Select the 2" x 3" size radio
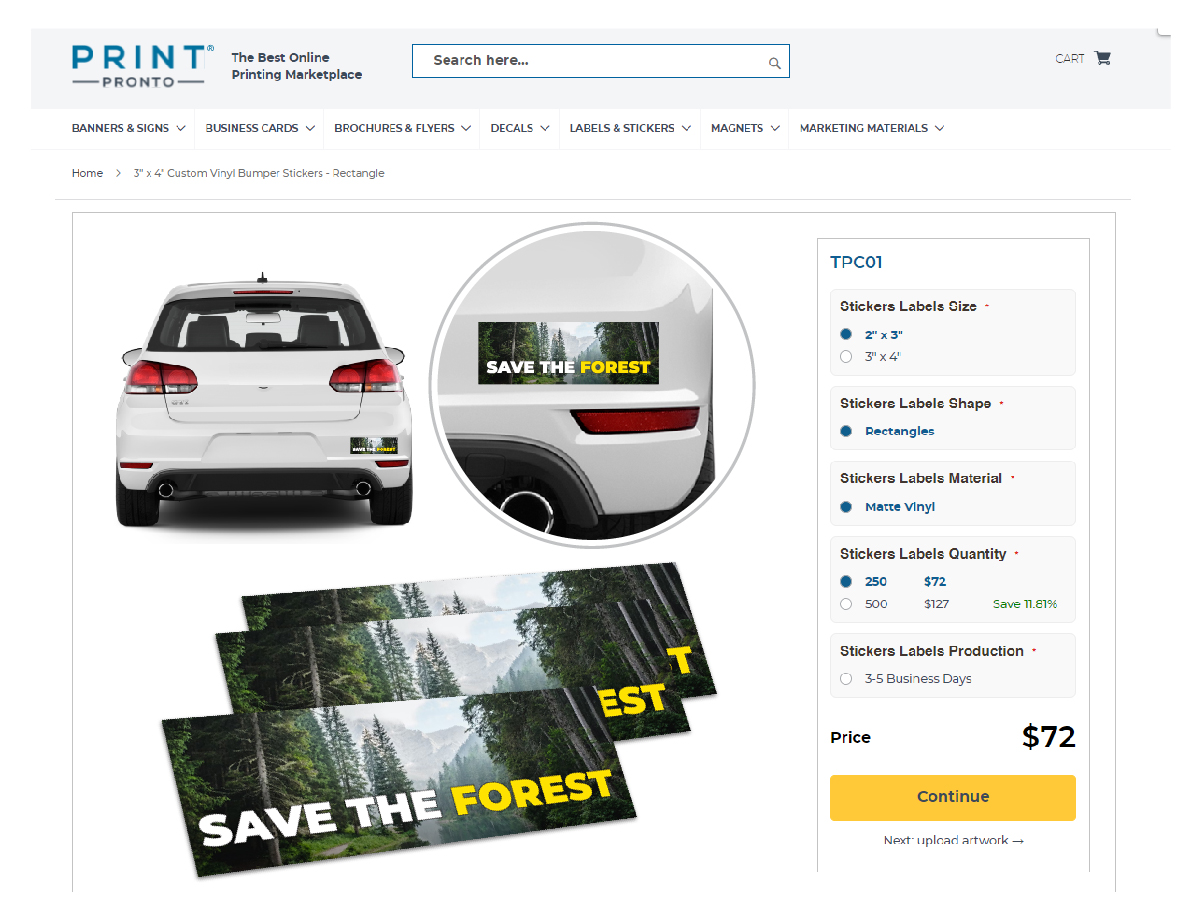 [846, 335]
